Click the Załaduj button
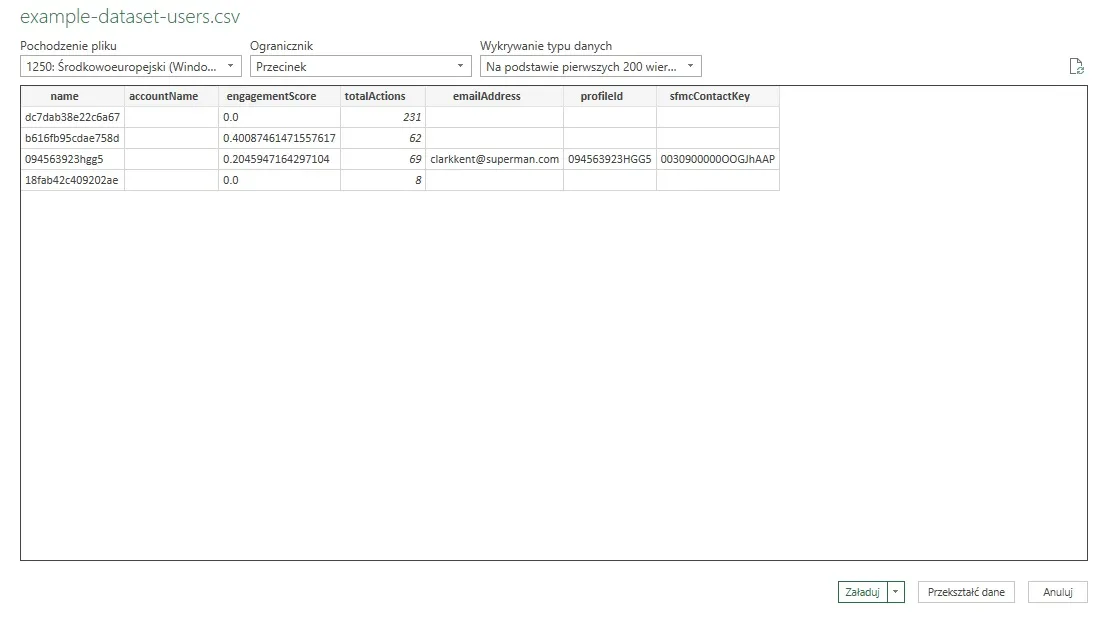 [x=865, y=591]
